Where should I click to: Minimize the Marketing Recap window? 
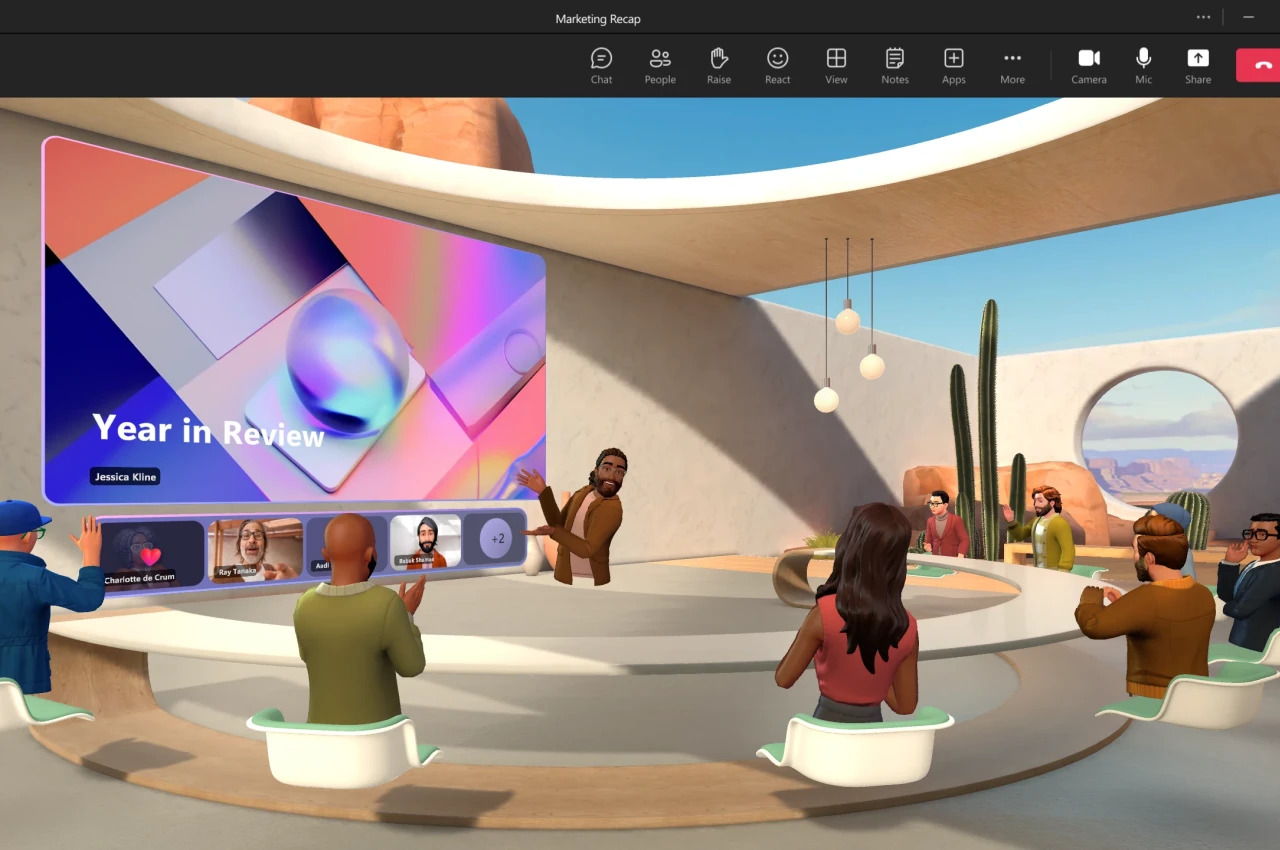pos(1248,17)
